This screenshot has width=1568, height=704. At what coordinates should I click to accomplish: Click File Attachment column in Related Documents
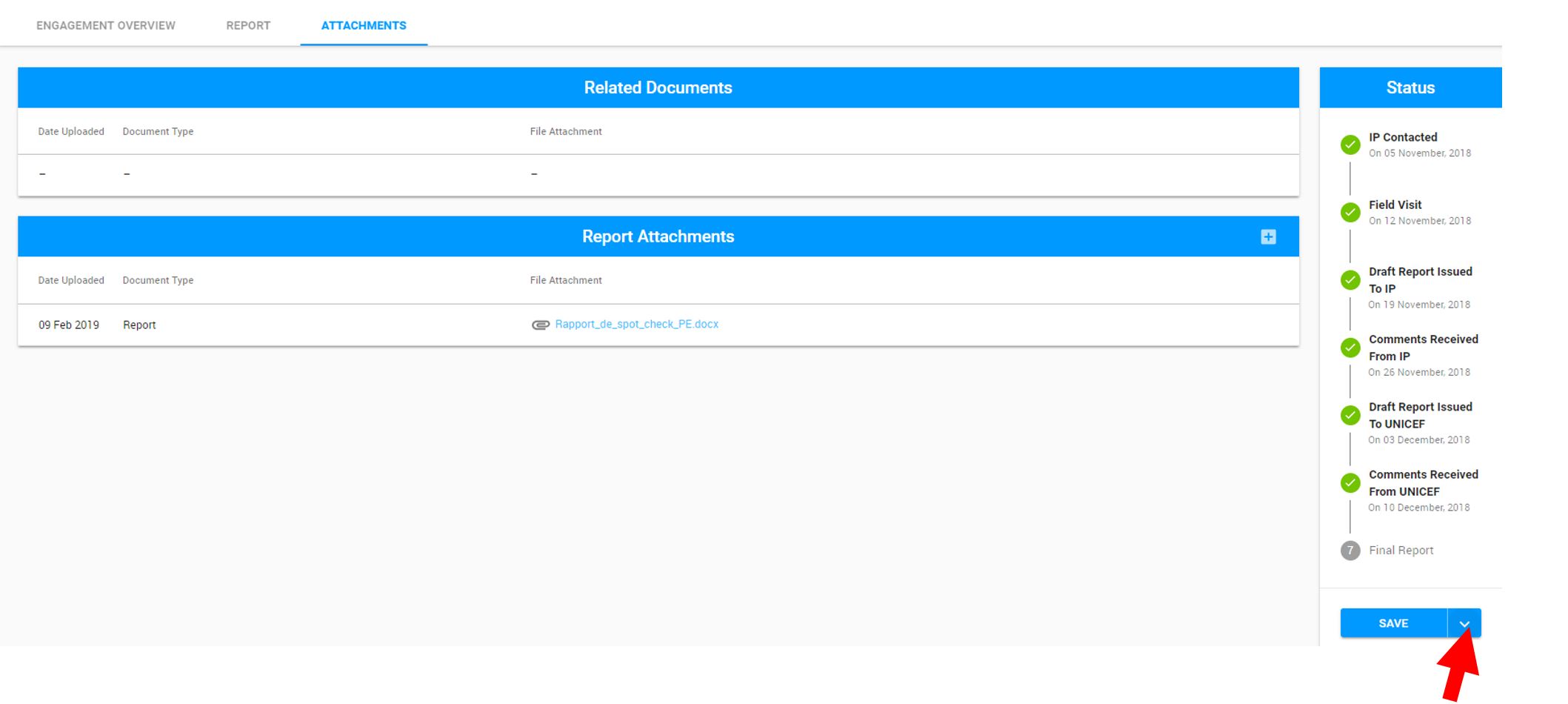coord(566,131)
